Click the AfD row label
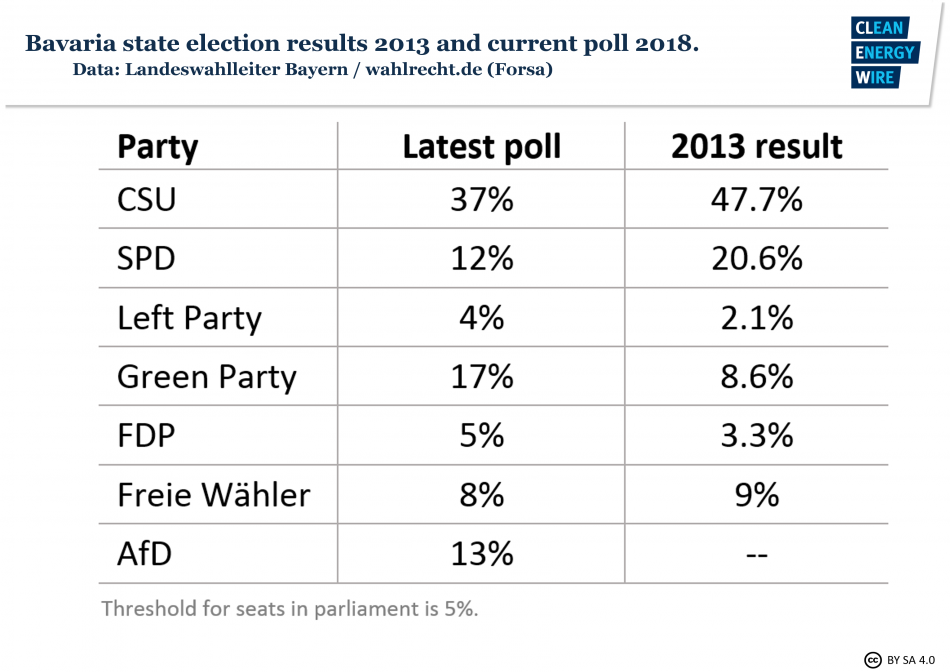Image resolution: width=950 pixels, height=672 pixels. coord(145,553)
